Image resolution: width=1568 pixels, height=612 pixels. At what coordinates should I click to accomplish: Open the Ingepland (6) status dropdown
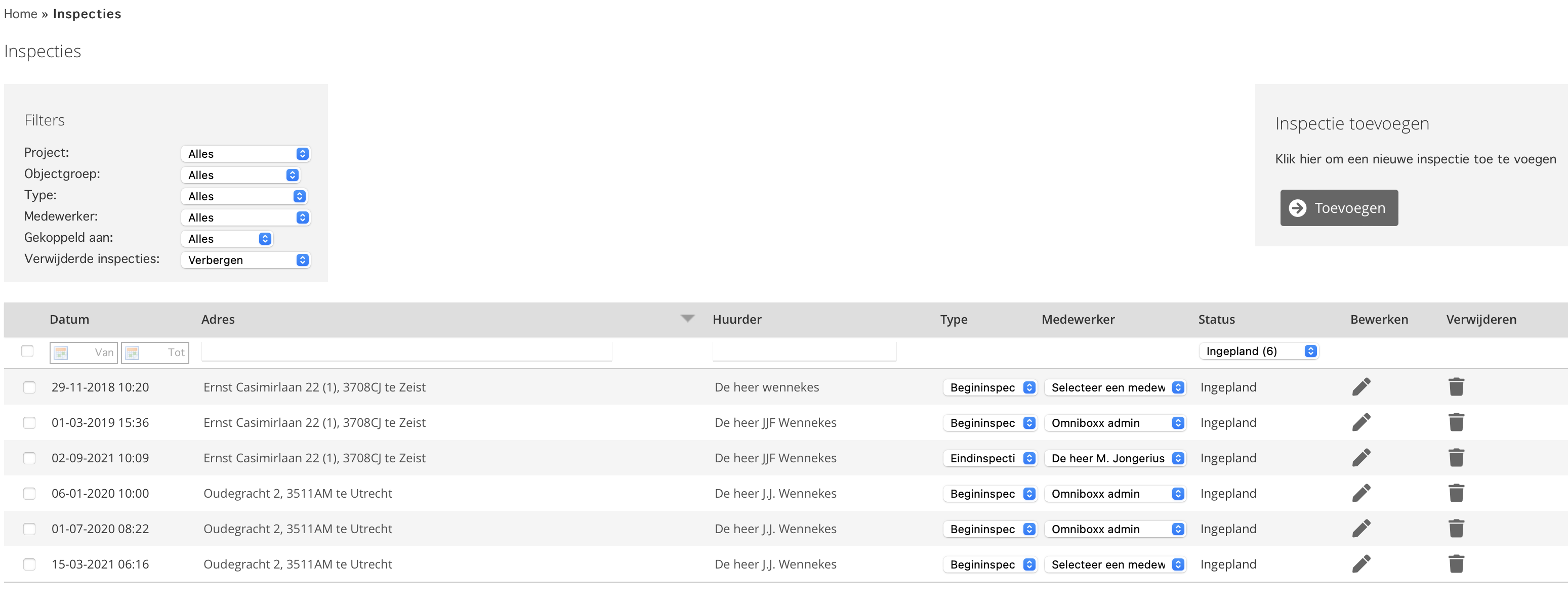1258,351
